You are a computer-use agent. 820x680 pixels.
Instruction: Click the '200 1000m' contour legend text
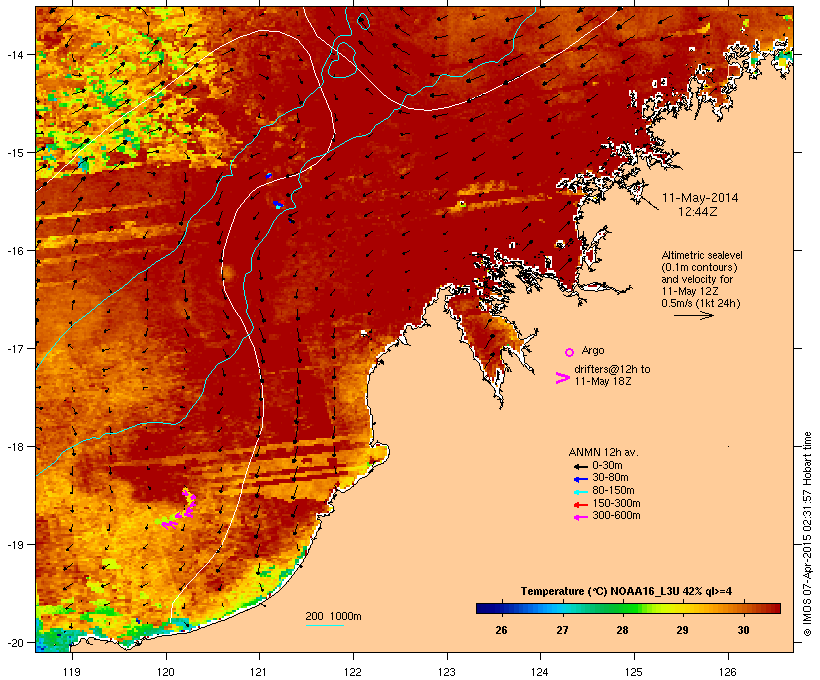click(333, 616)
